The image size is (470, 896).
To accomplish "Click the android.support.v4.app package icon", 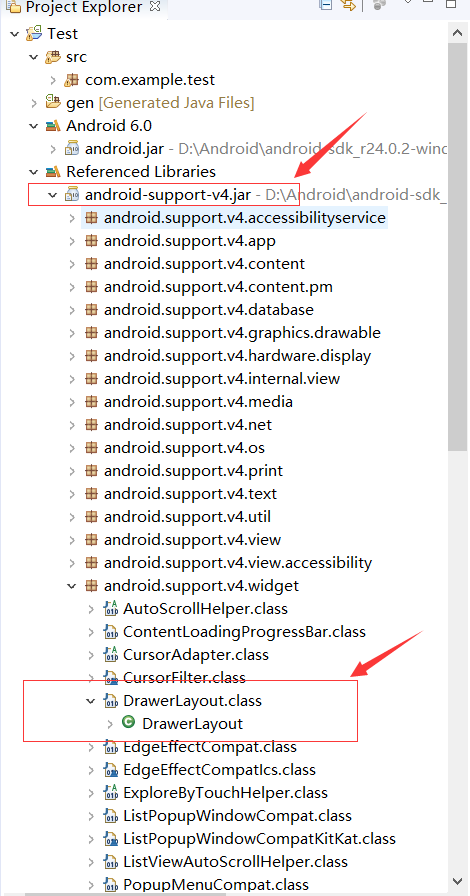I will [x=91, y=241].
